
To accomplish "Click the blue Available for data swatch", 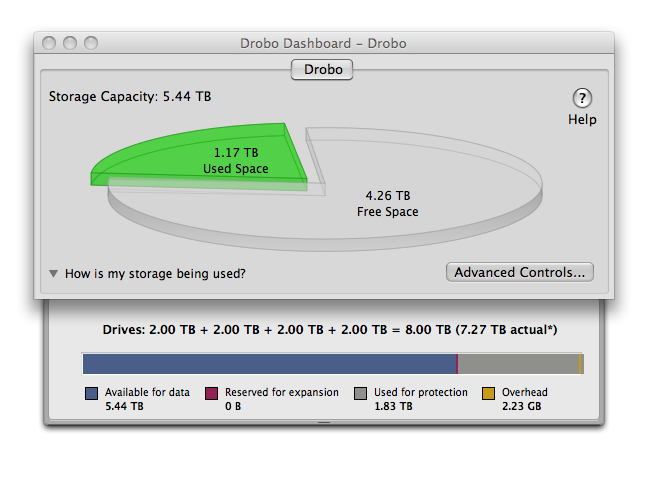I will tap(92, 394).
